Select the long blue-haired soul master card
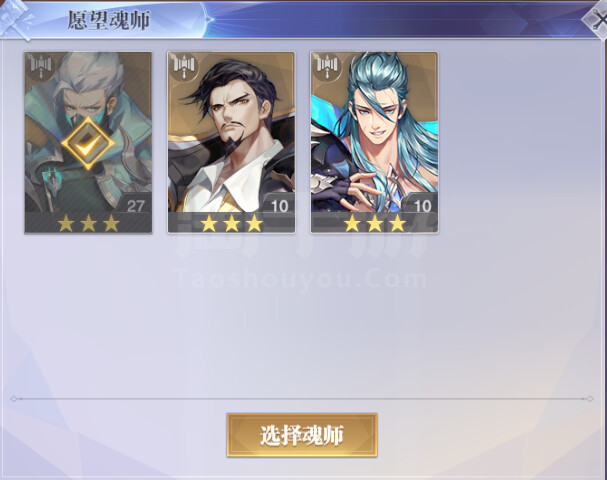 click(x=374, y=143)
